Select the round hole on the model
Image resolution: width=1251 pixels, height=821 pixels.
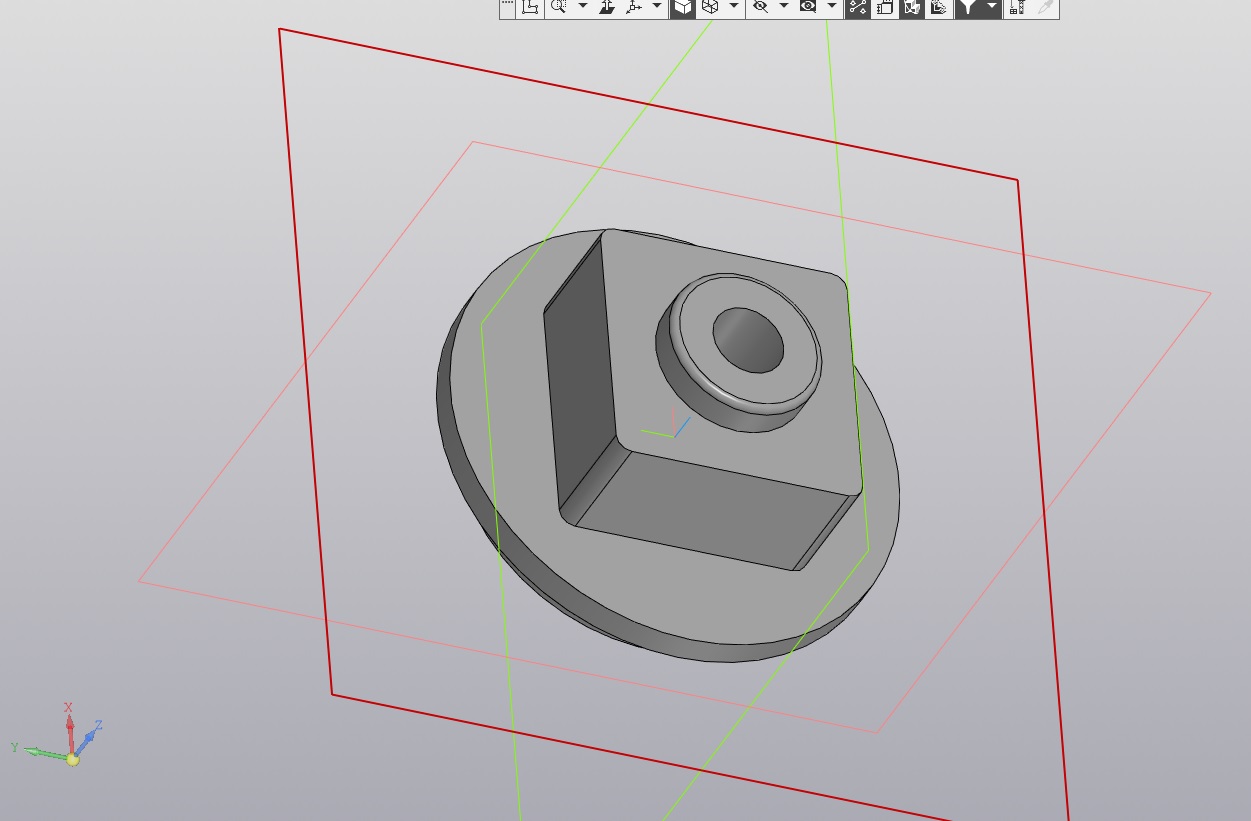click(748, 340)
